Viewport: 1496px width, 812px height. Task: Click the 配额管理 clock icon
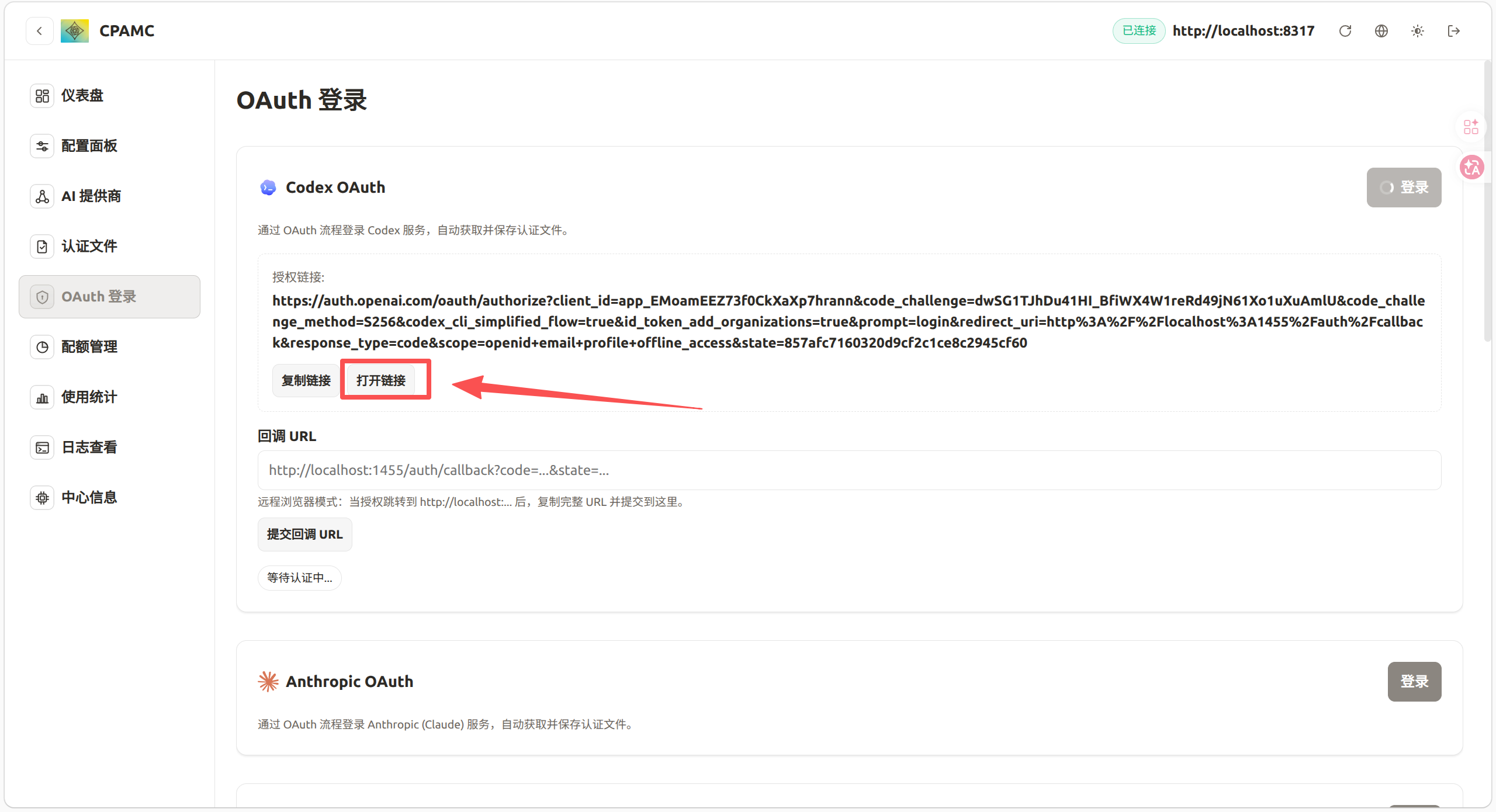41,346
